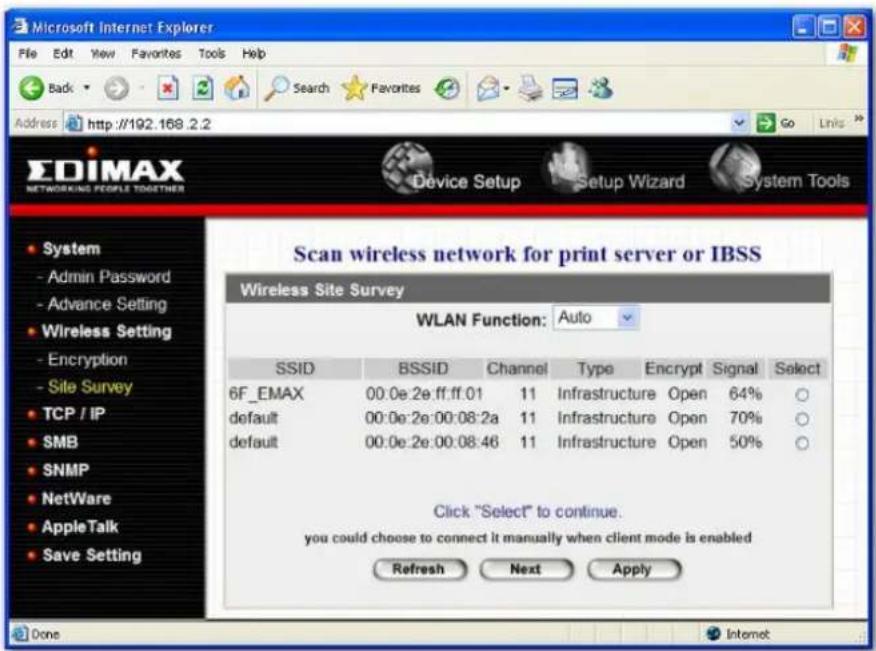Select the radio button for the 50% signal network
876x651 pixels.
point(802,443)
